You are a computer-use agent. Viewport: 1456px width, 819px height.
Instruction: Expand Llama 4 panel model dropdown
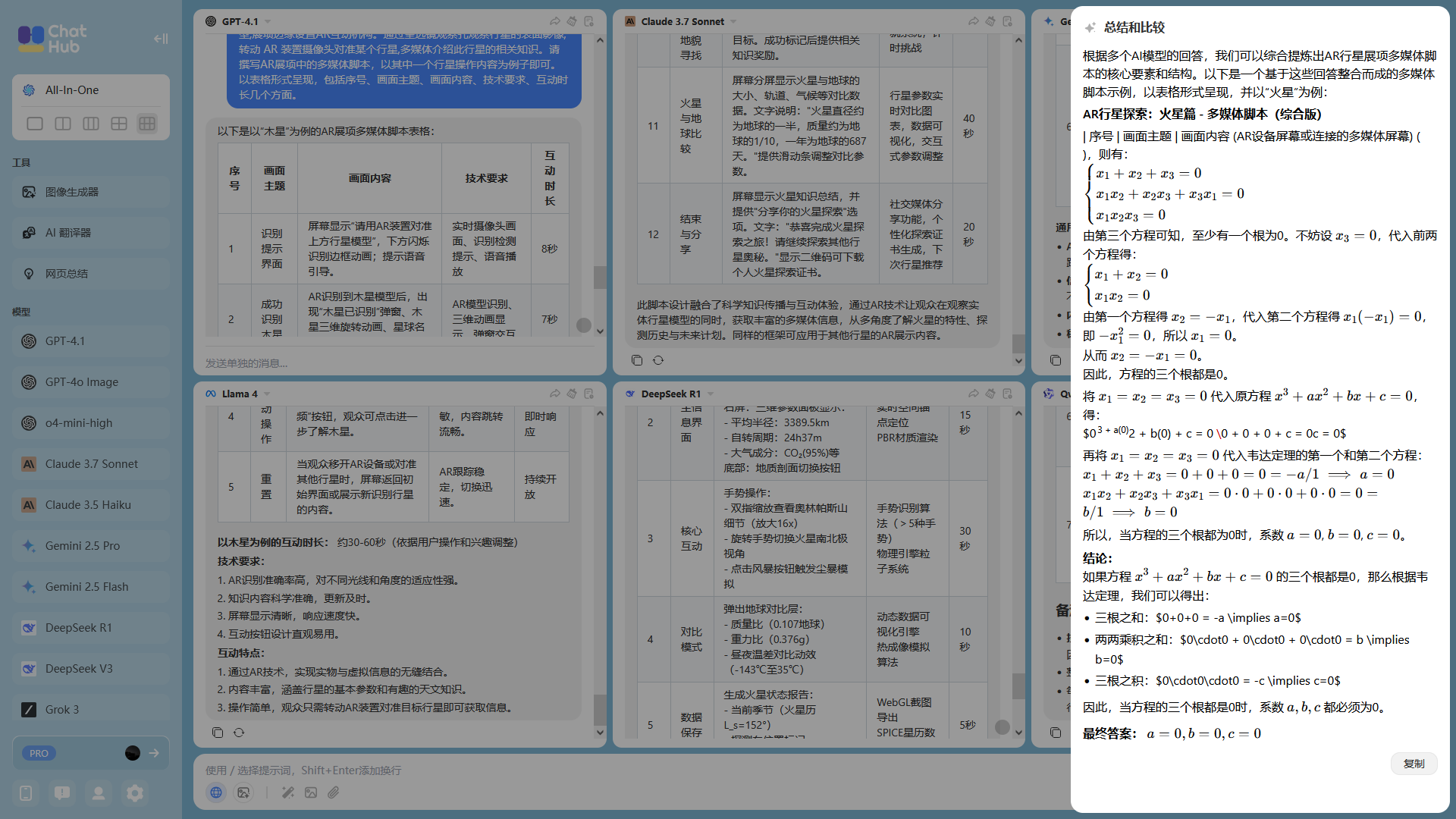(267, 394)
